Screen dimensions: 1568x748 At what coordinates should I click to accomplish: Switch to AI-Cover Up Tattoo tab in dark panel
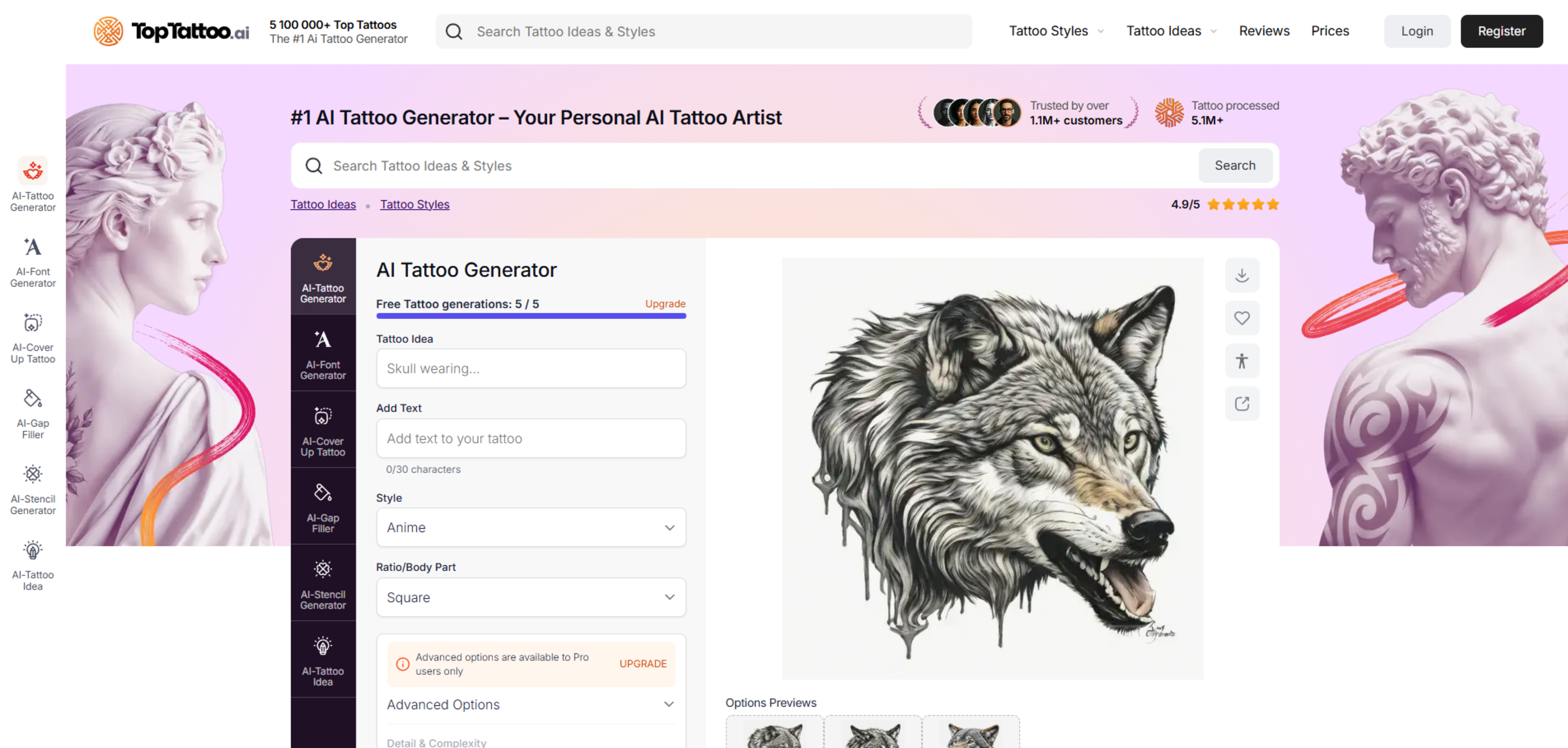323,430
